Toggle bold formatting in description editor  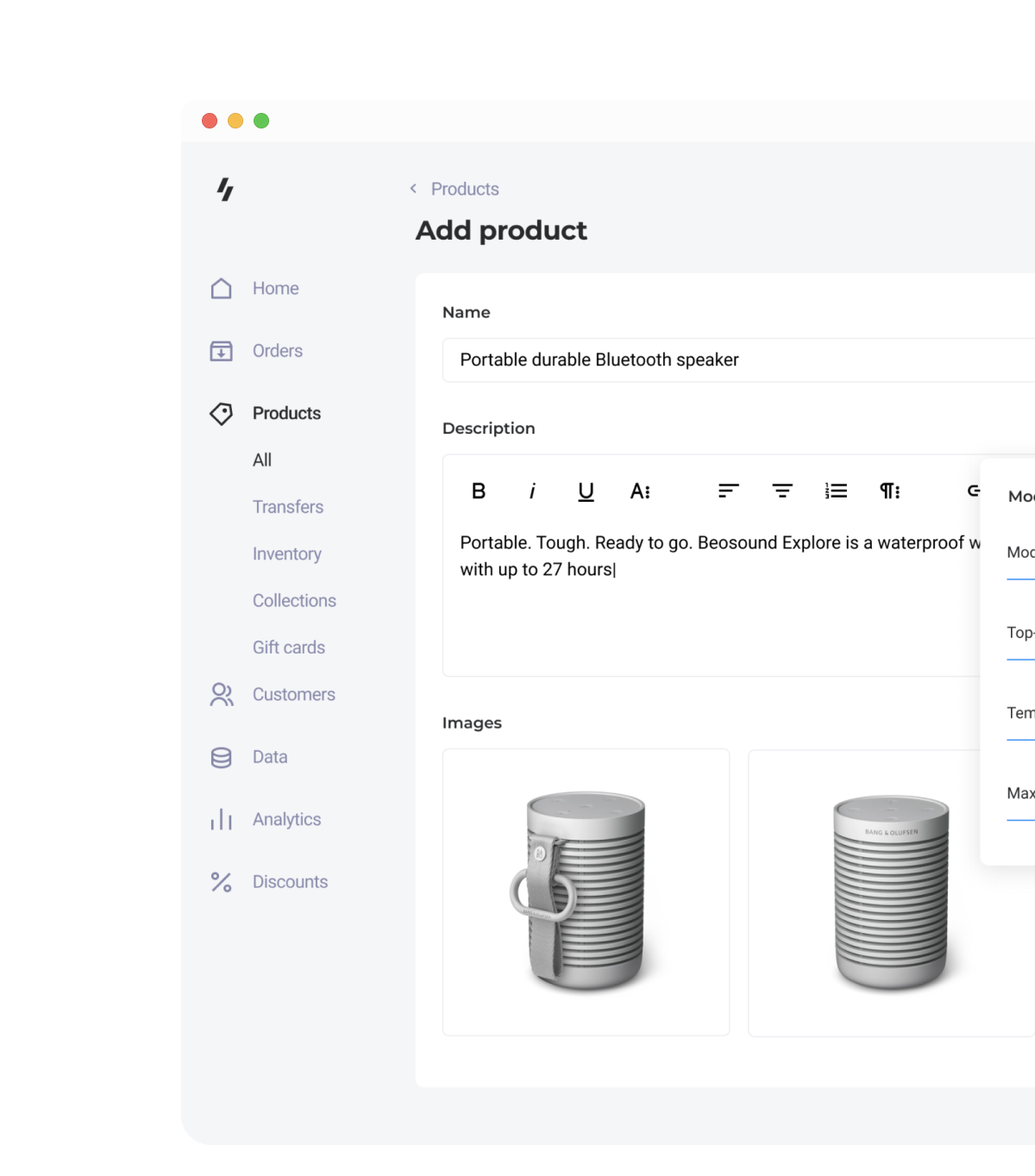[479, 491]
